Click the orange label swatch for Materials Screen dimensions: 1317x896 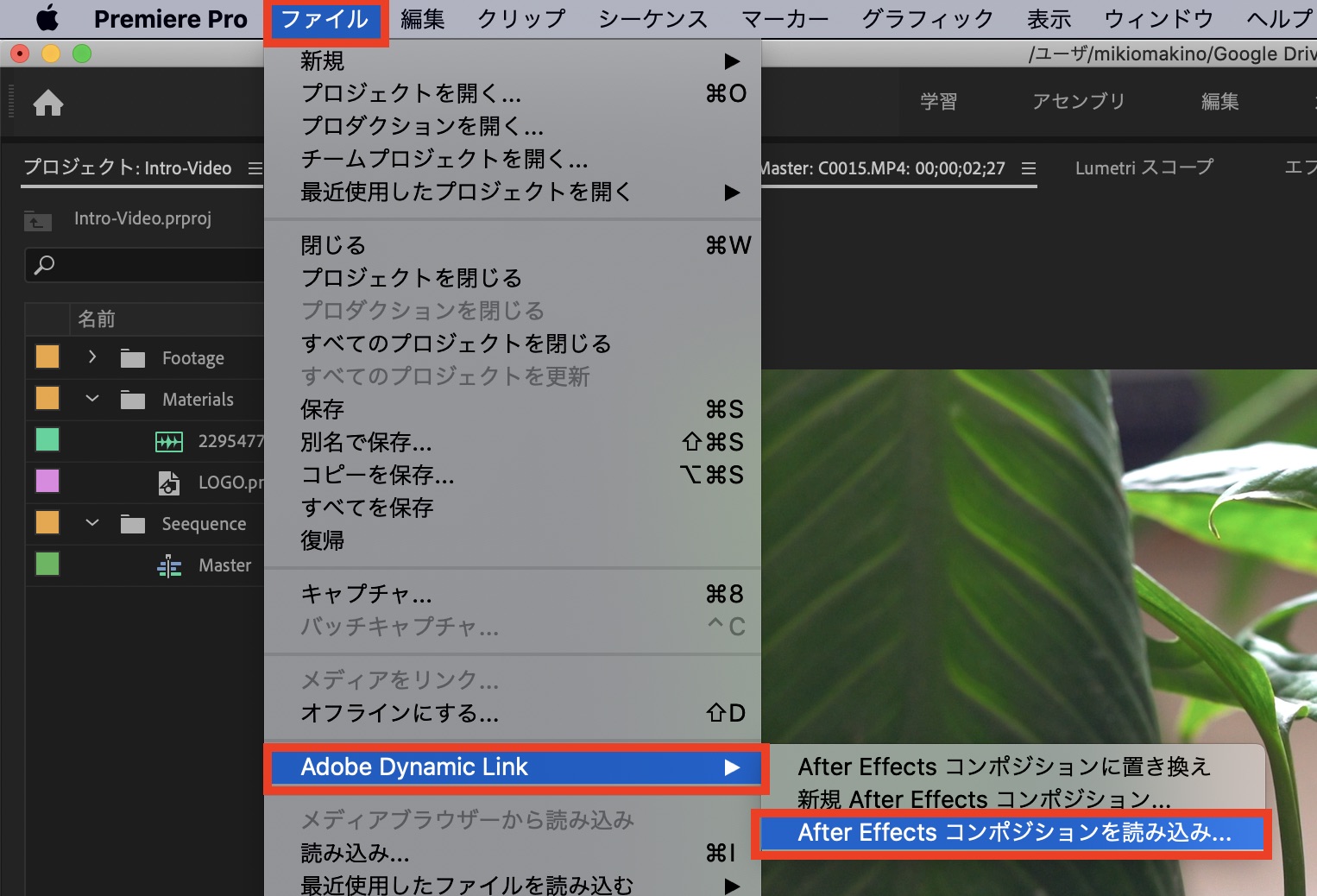47,398
